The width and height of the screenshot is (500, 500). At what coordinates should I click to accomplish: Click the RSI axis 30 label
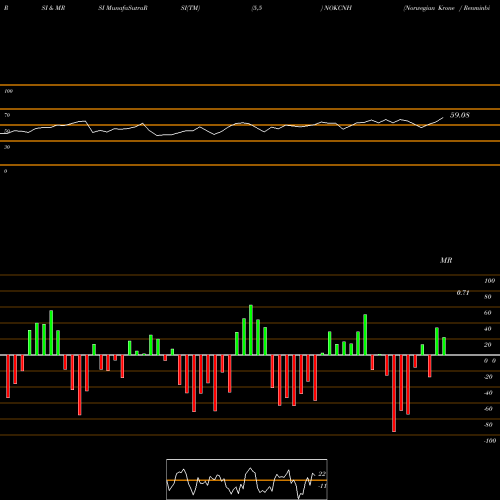(7, 147)
